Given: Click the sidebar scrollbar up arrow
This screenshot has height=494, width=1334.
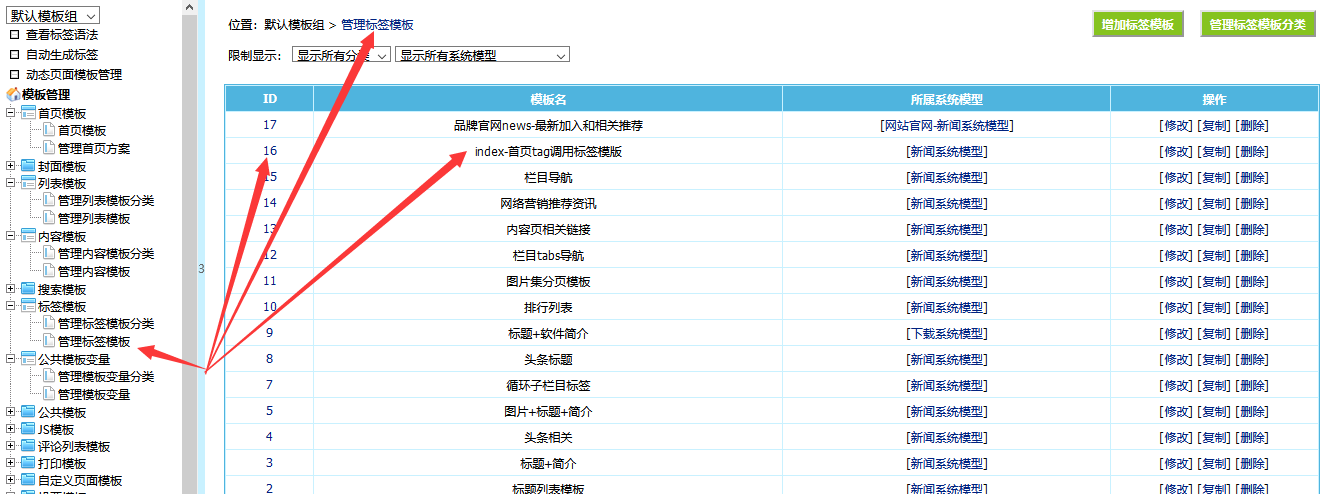Looking at the screenshot, I should coord(190,7).
